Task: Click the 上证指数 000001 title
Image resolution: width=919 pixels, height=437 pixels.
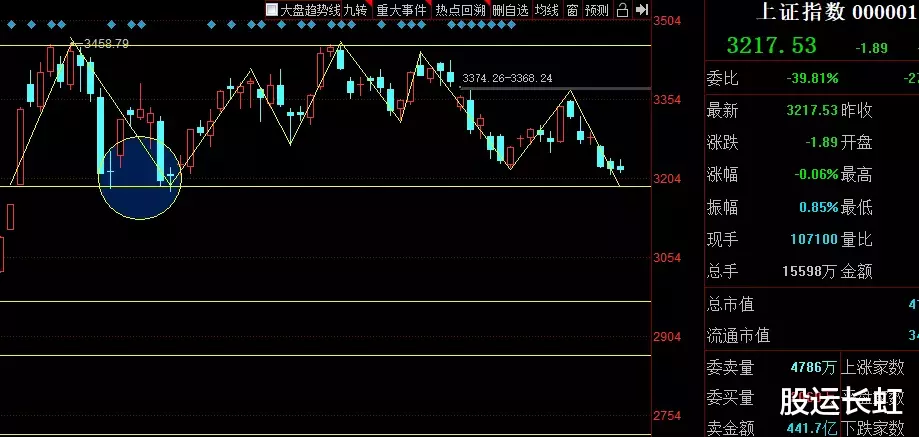Action: (837, 12)
